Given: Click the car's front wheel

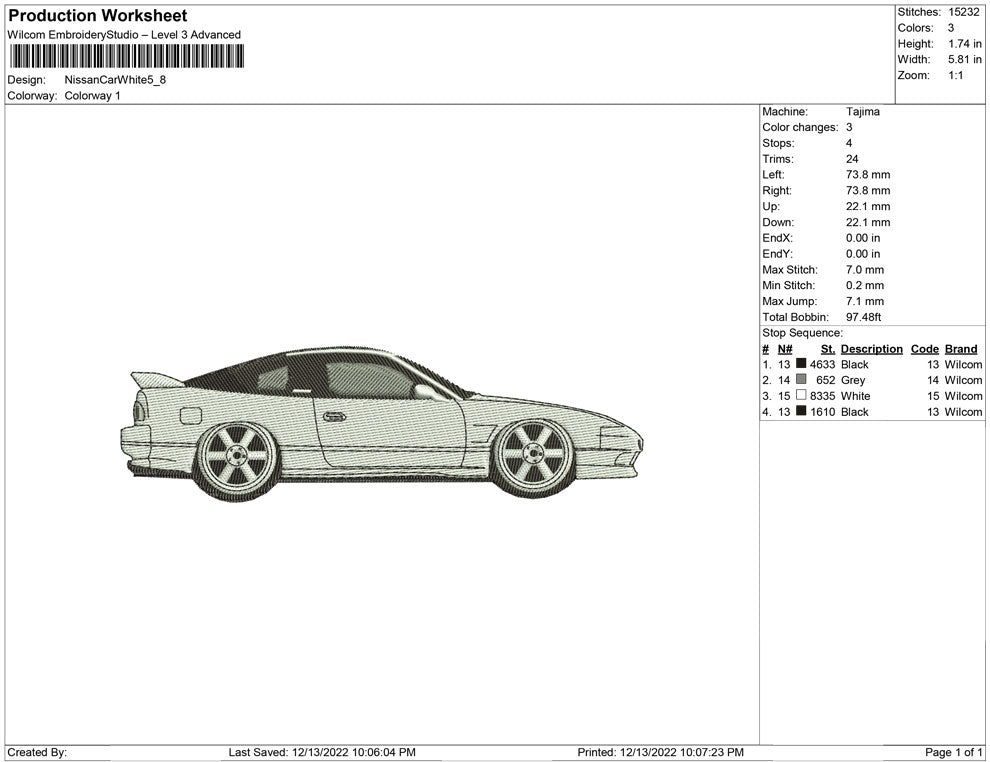Looking at the screenshot, I should (x=534, y=456).
